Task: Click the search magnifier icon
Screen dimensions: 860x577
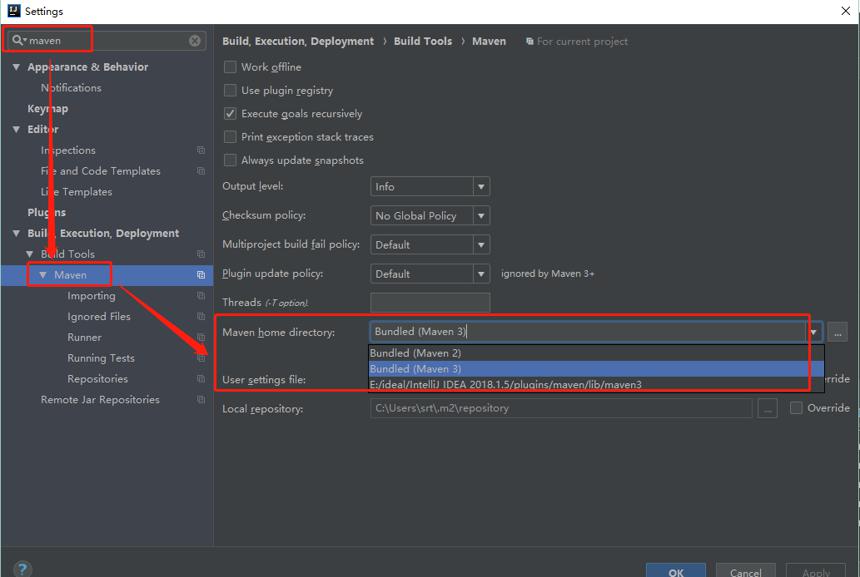Action: (x=18, y=40)
